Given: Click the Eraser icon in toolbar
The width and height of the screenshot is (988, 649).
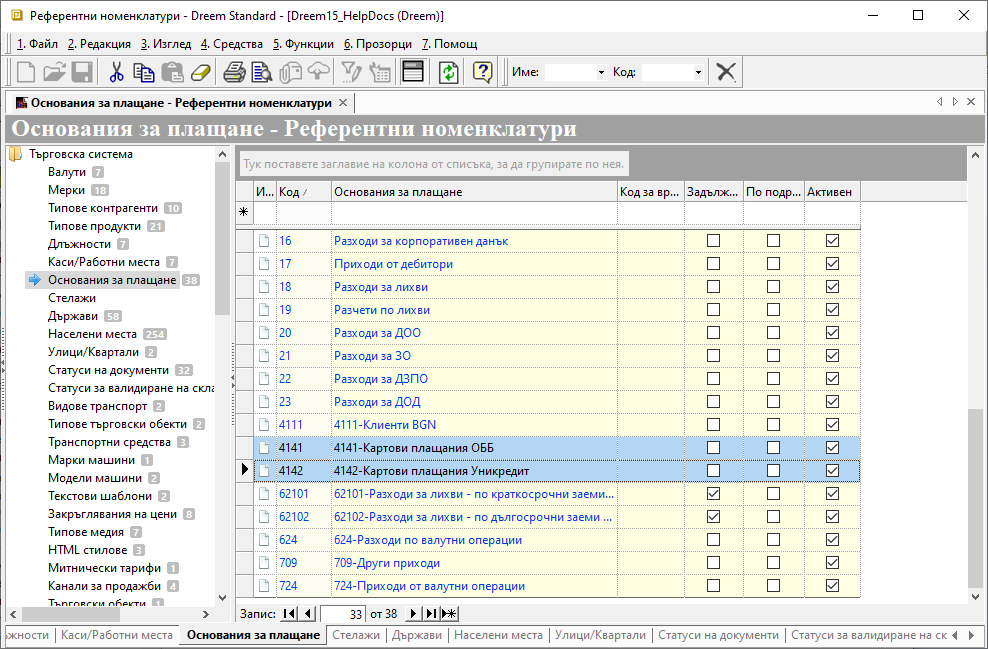Looking at the screenshot, I should click(201, 72).
